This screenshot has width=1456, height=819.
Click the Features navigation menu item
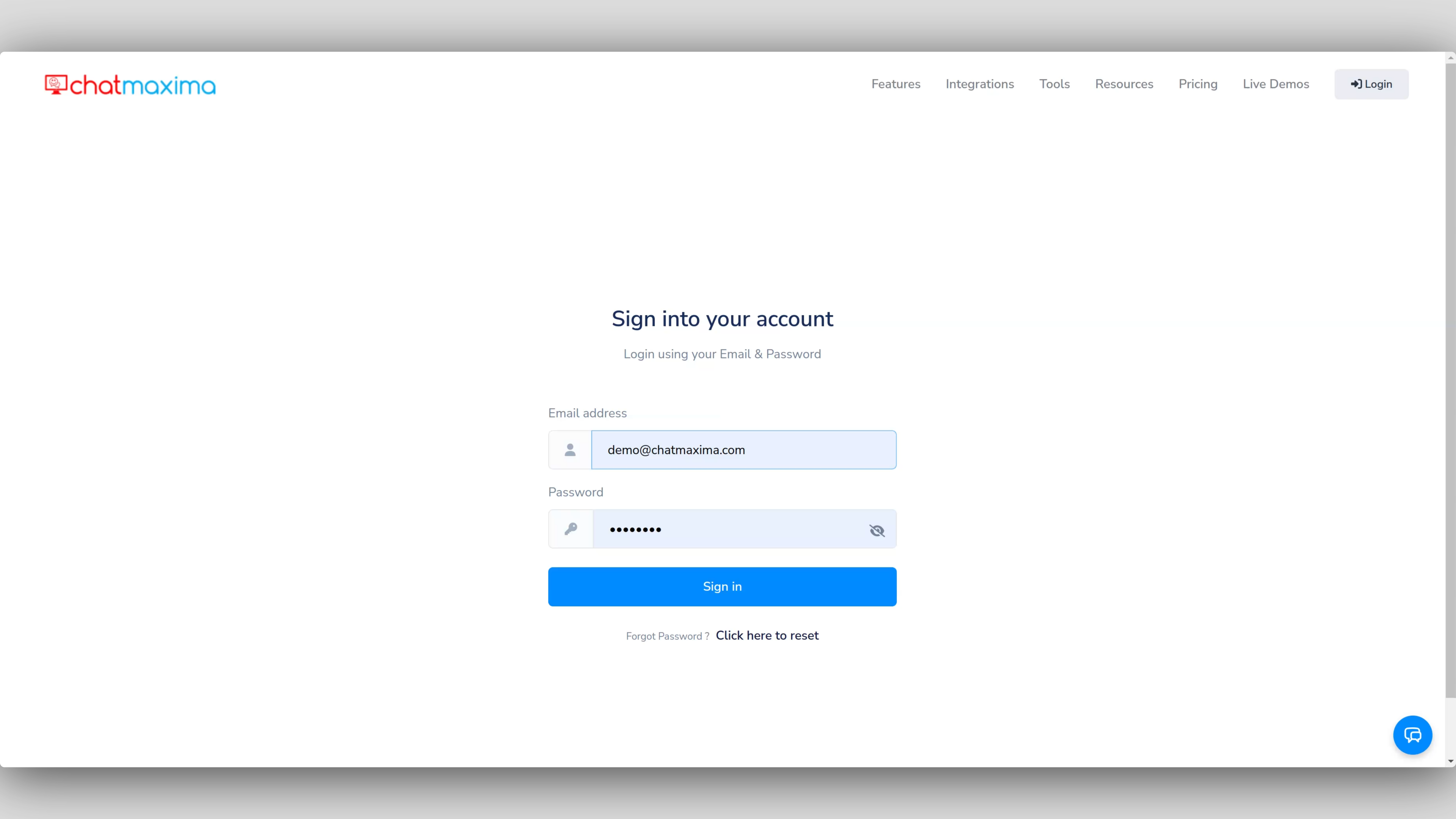pyautogui.click(x=895, y=84)
